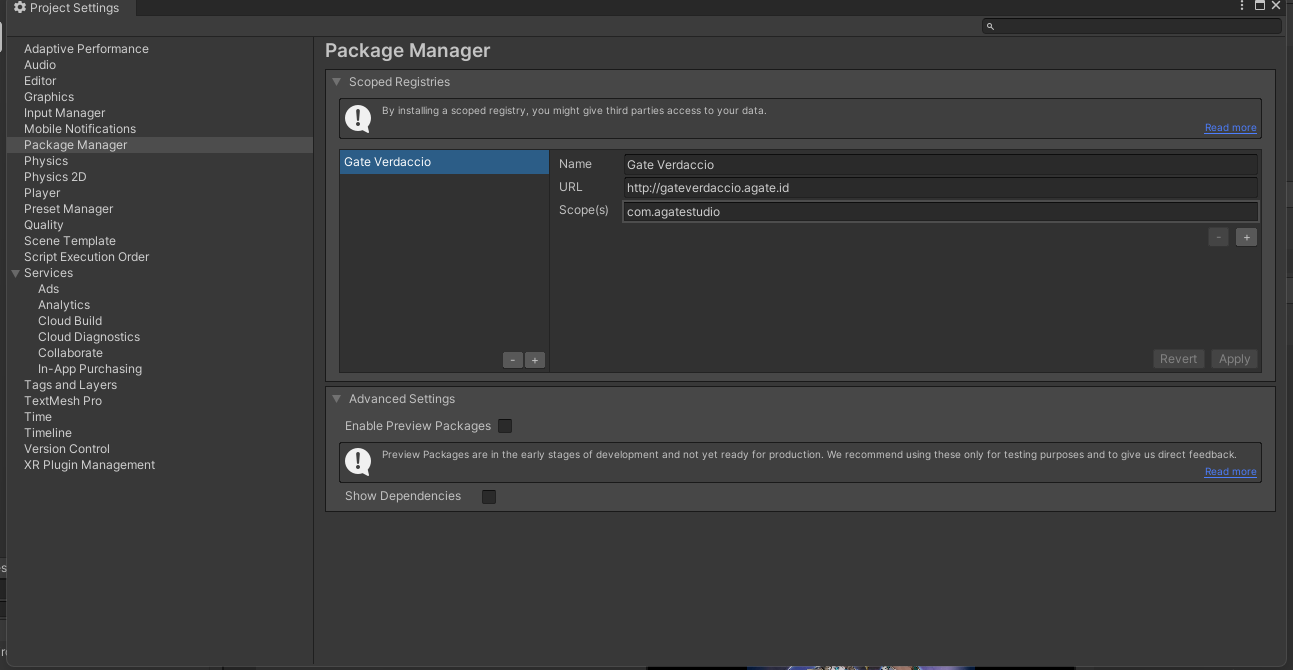Click the plus button to add a scoped registry
Viewport: 1293px width, 670px height.
pos(535,360)
